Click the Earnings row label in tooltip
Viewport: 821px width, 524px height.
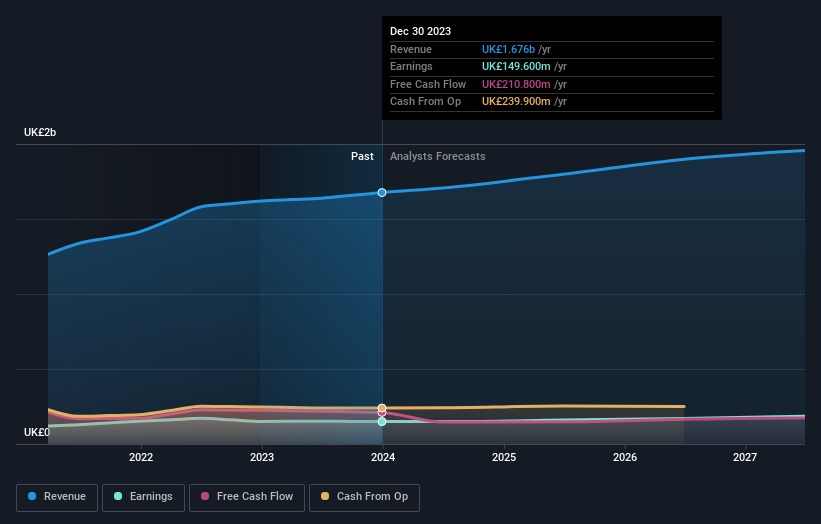tap(411, 66)
